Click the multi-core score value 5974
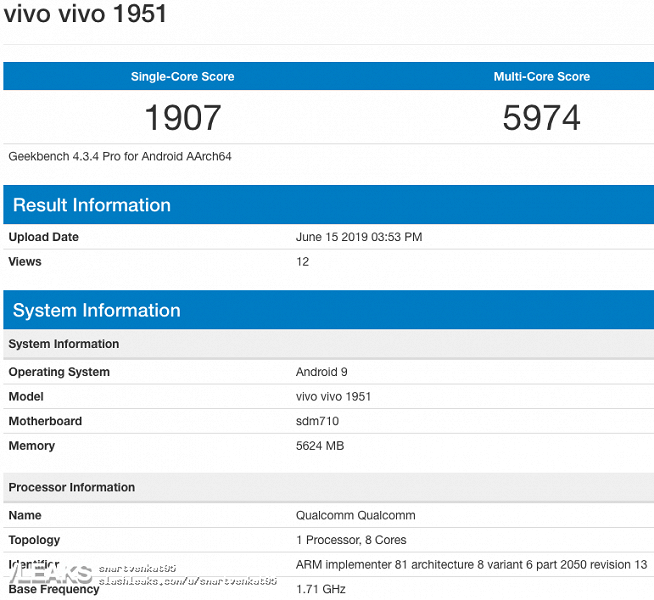The width and height of the screenshot is (654, 600). pos(541,118)
